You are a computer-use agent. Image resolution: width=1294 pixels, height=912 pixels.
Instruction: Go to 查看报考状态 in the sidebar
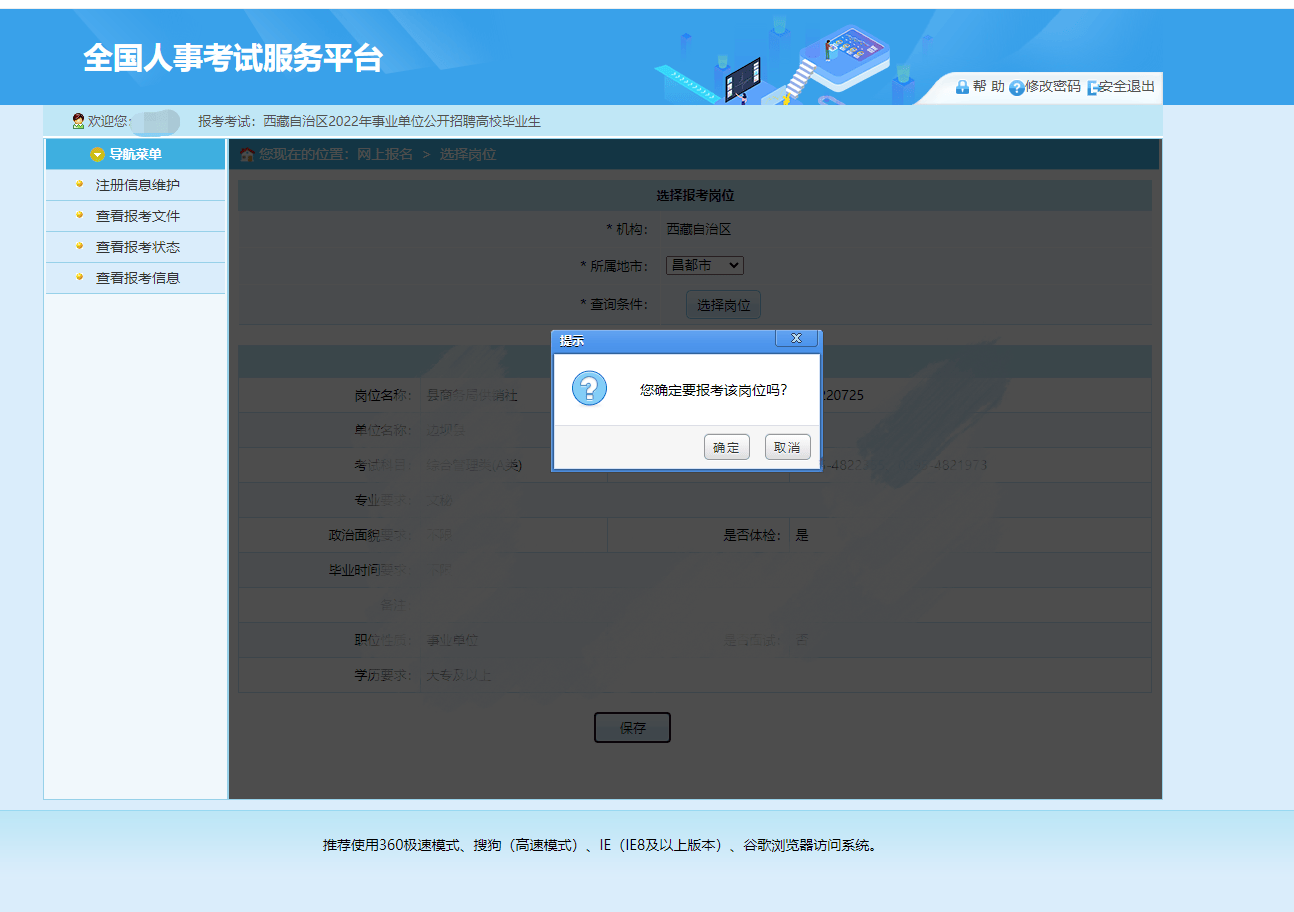138,247
